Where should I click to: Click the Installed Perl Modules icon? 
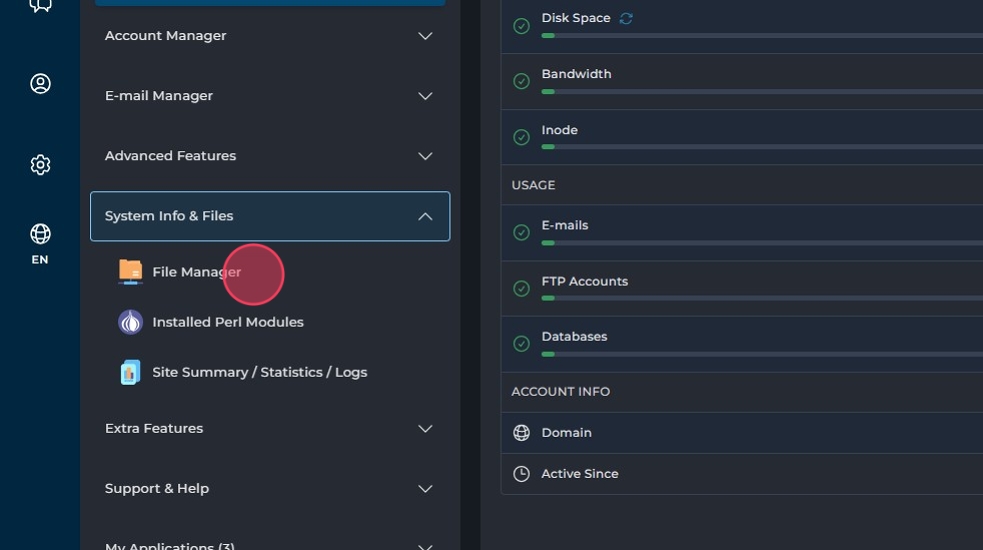pyautogui.click(x=130, y=322)
